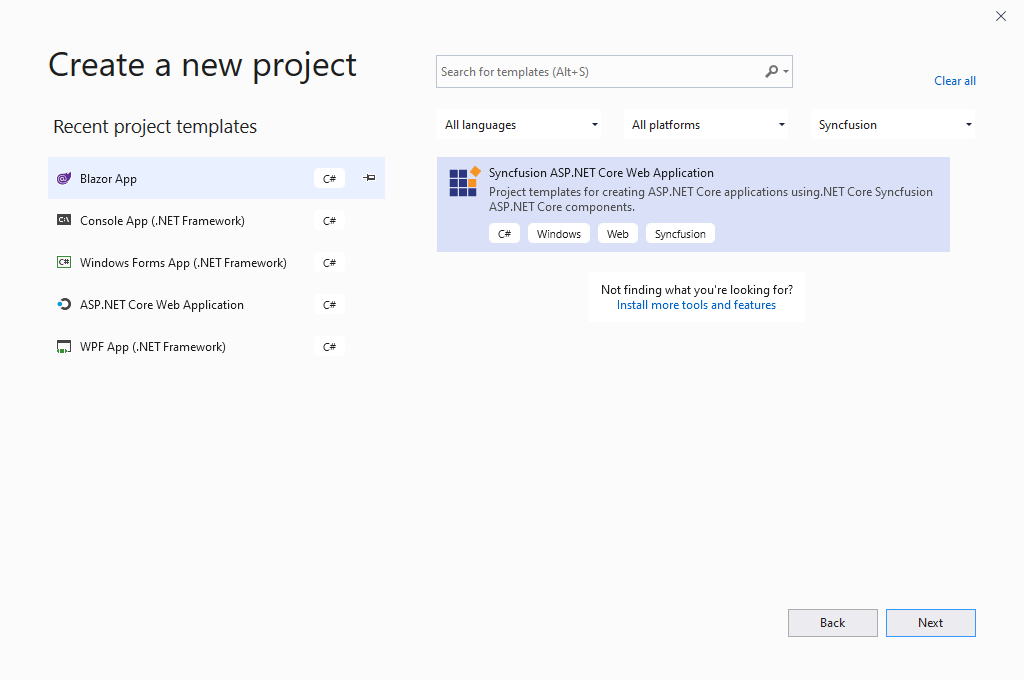The width and height of the screenshot is (1024, 680).
Task: Select ASP.NET Core Web Application recent template
Action: [216, 304]
